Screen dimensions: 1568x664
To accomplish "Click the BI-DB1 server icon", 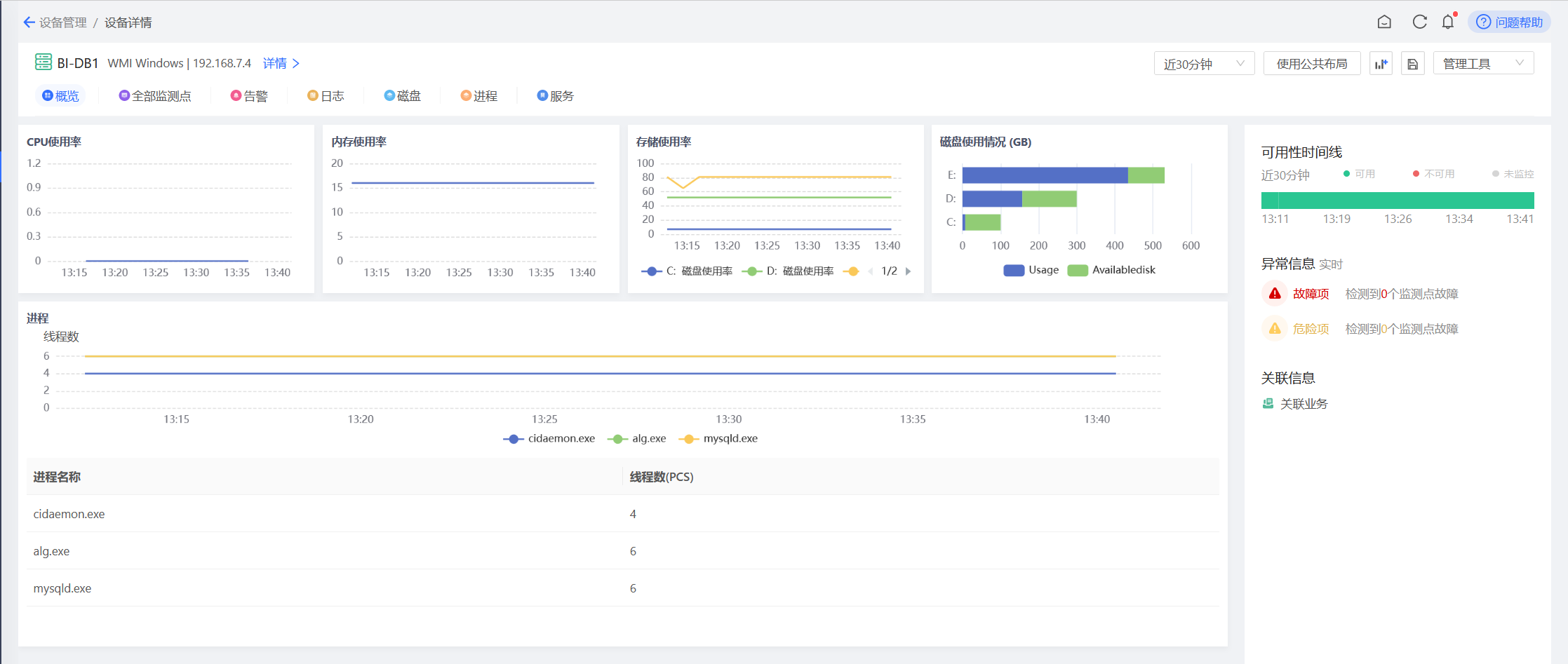I will click(x=43, y=62).
